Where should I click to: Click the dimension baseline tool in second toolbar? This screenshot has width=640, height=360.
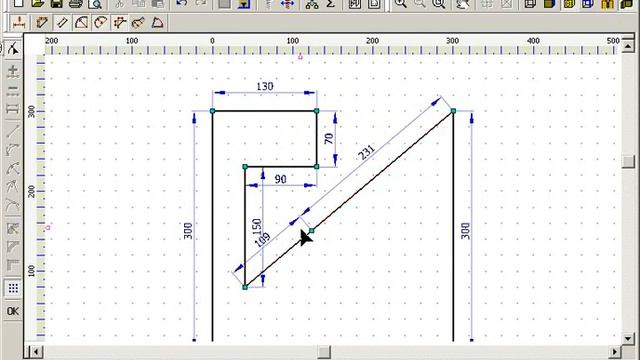coord(19,23)
